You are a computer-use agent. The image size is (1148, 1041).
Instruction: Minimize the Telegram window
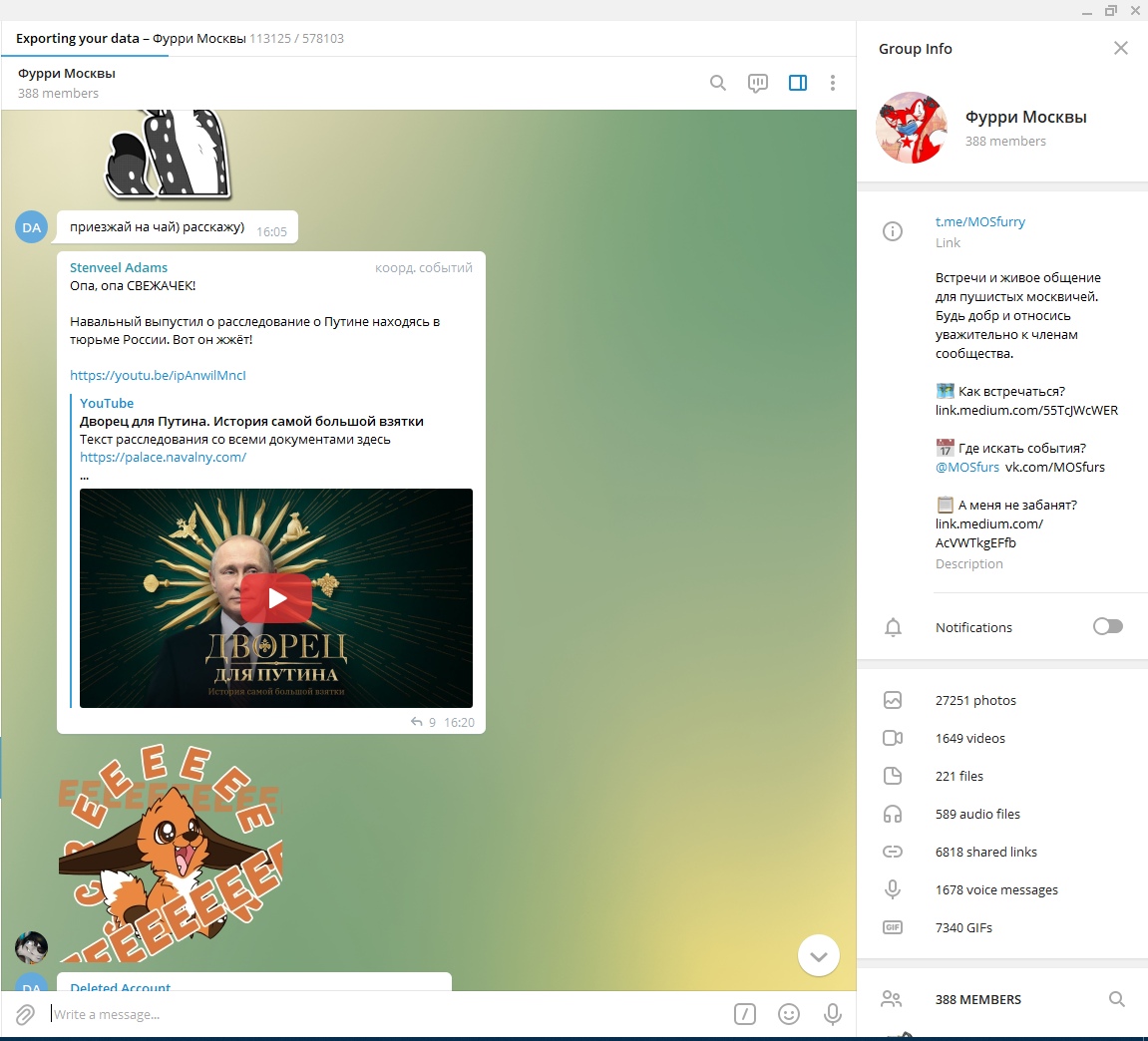[x=1087, y=11]
